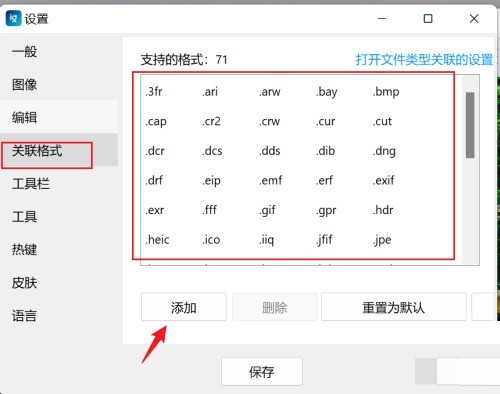The width and height of the screenshot is (500, 394).
Task: Click the app logo icon in title bar
Action: 14,18
